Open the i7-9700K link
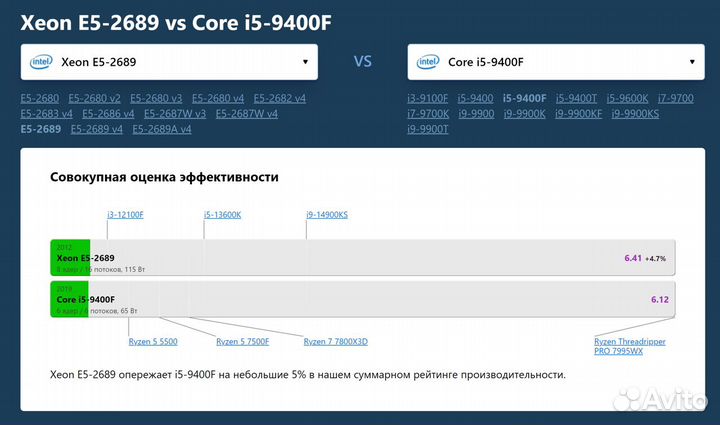Screen dimensions: 720x425 pyautogui.click(x=428, y=114)
